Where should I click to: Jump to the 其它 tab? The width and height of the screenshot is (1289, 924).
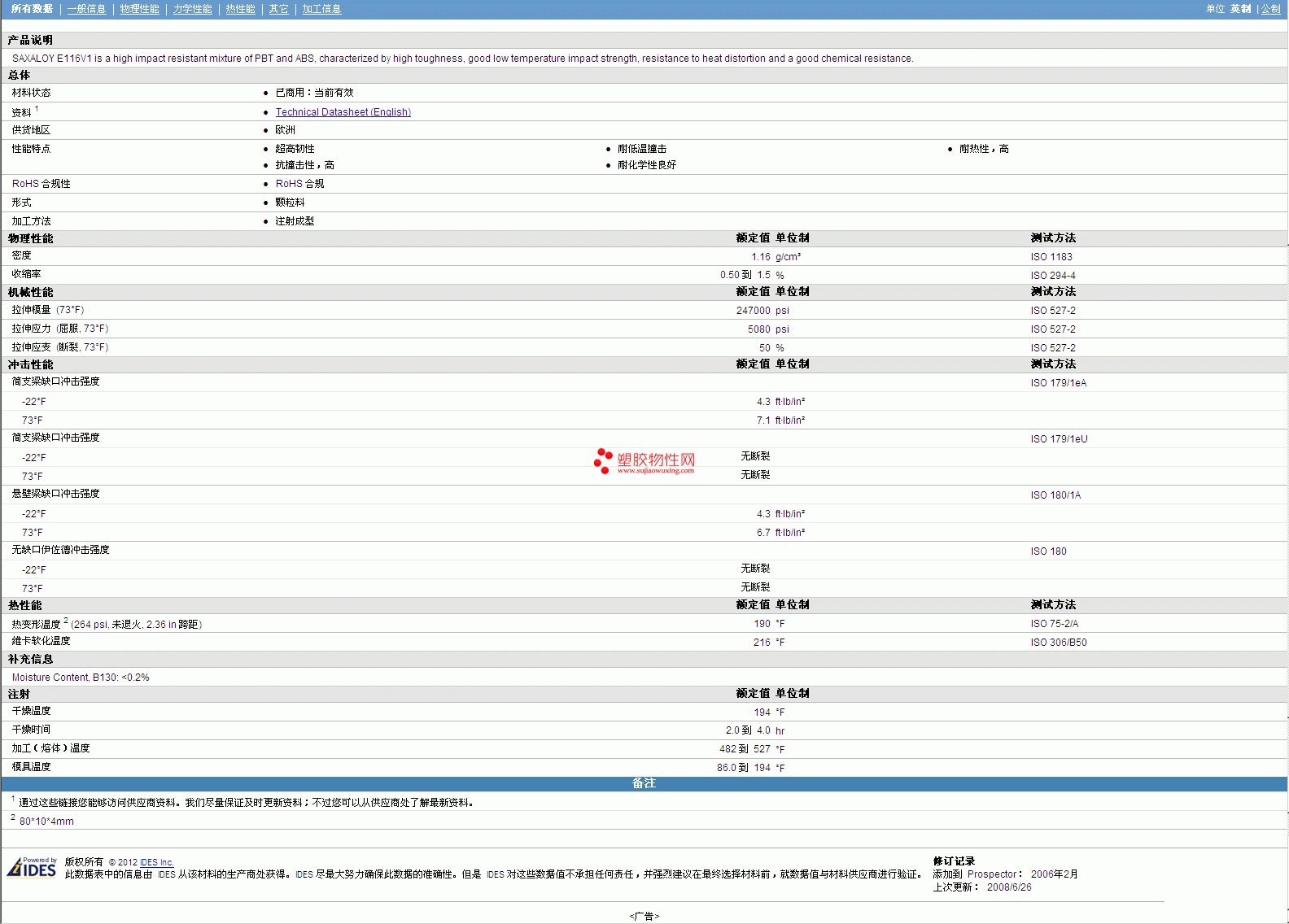point(278,9)
